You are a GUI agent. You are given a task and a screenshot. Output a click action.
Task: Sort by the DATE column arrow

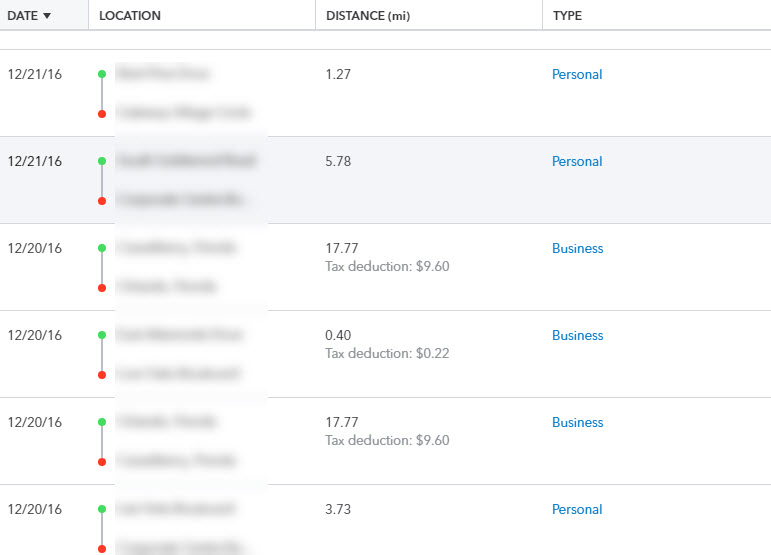47,16
